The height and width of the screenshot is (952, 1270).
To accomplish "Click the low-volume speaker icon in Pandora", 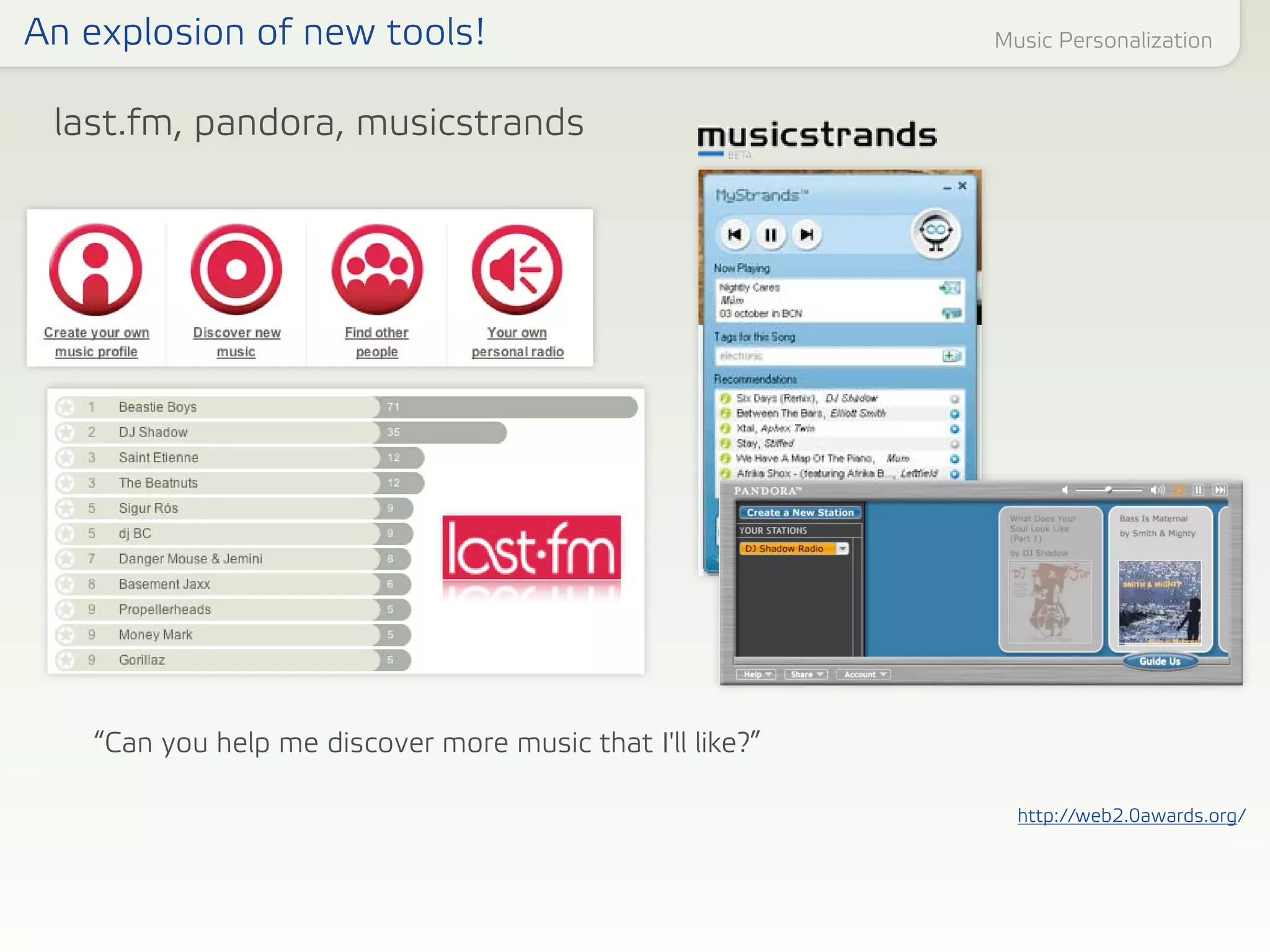I will point(1065,490).
